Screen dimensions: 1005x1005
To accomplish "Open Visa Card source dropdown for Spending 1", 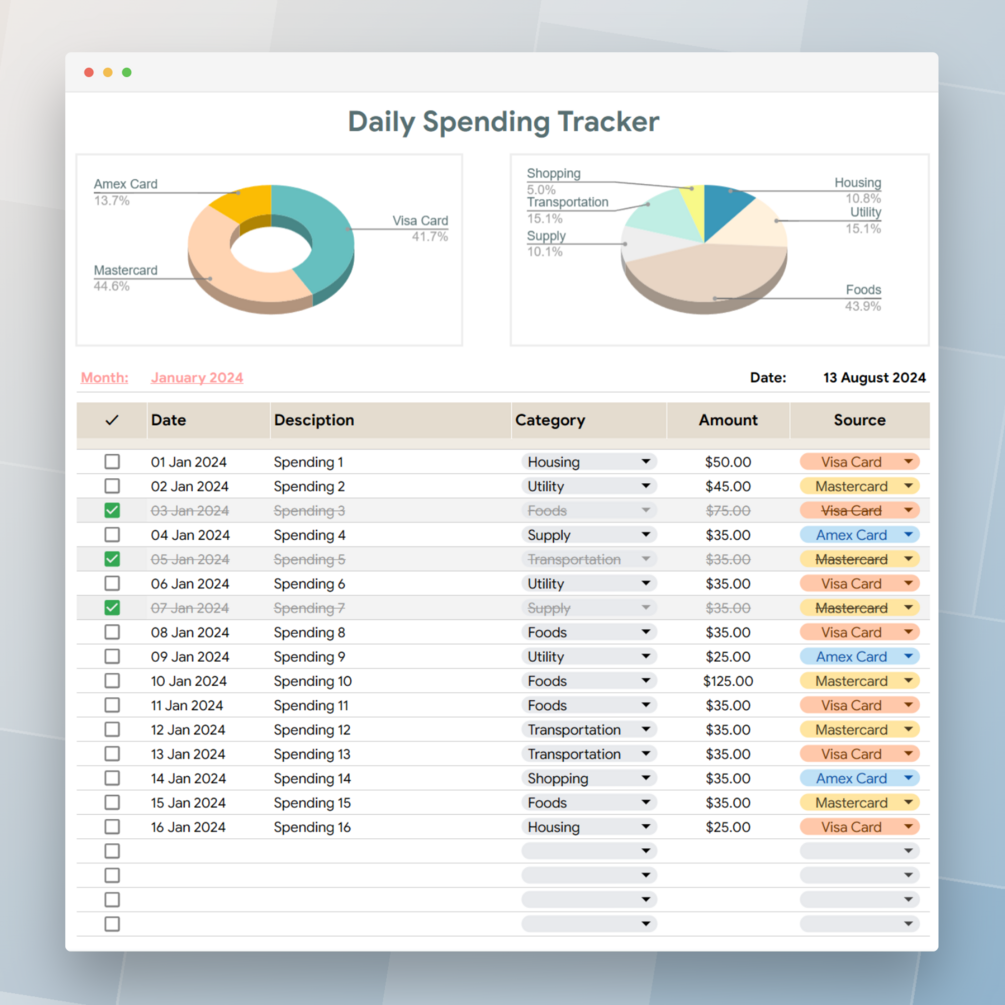I will (860, 461).
